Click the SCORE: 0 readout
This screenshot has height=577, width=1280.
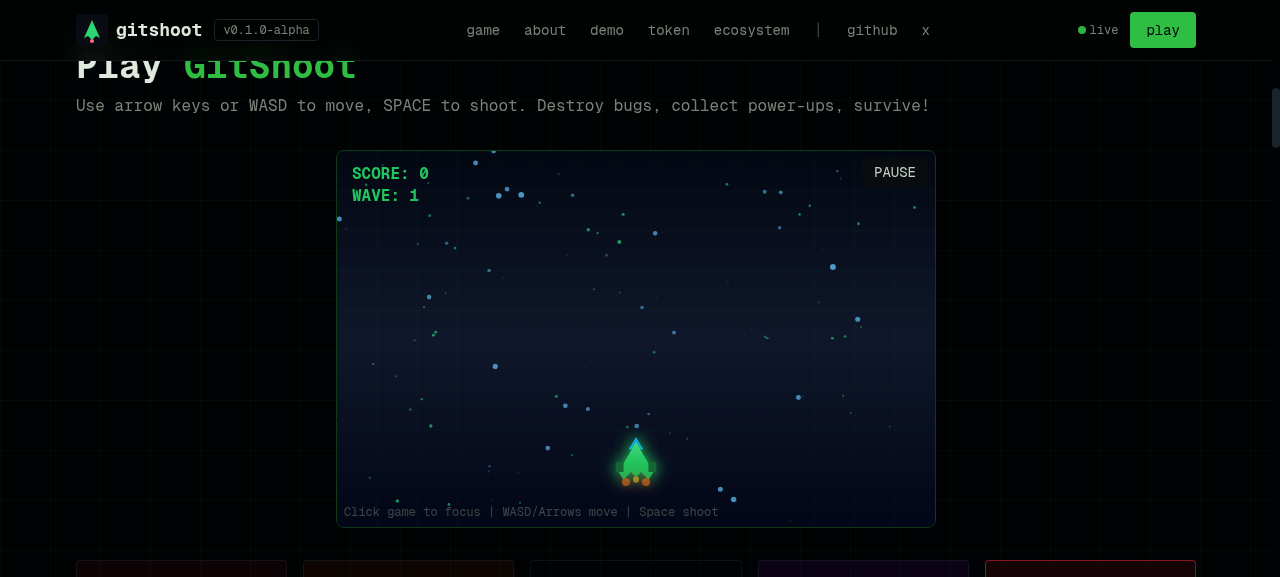click(x=390, y=174)
